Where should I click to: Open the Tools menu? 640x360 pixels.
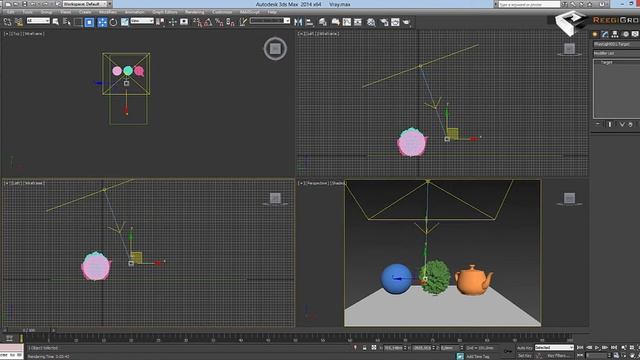(27, 12)
